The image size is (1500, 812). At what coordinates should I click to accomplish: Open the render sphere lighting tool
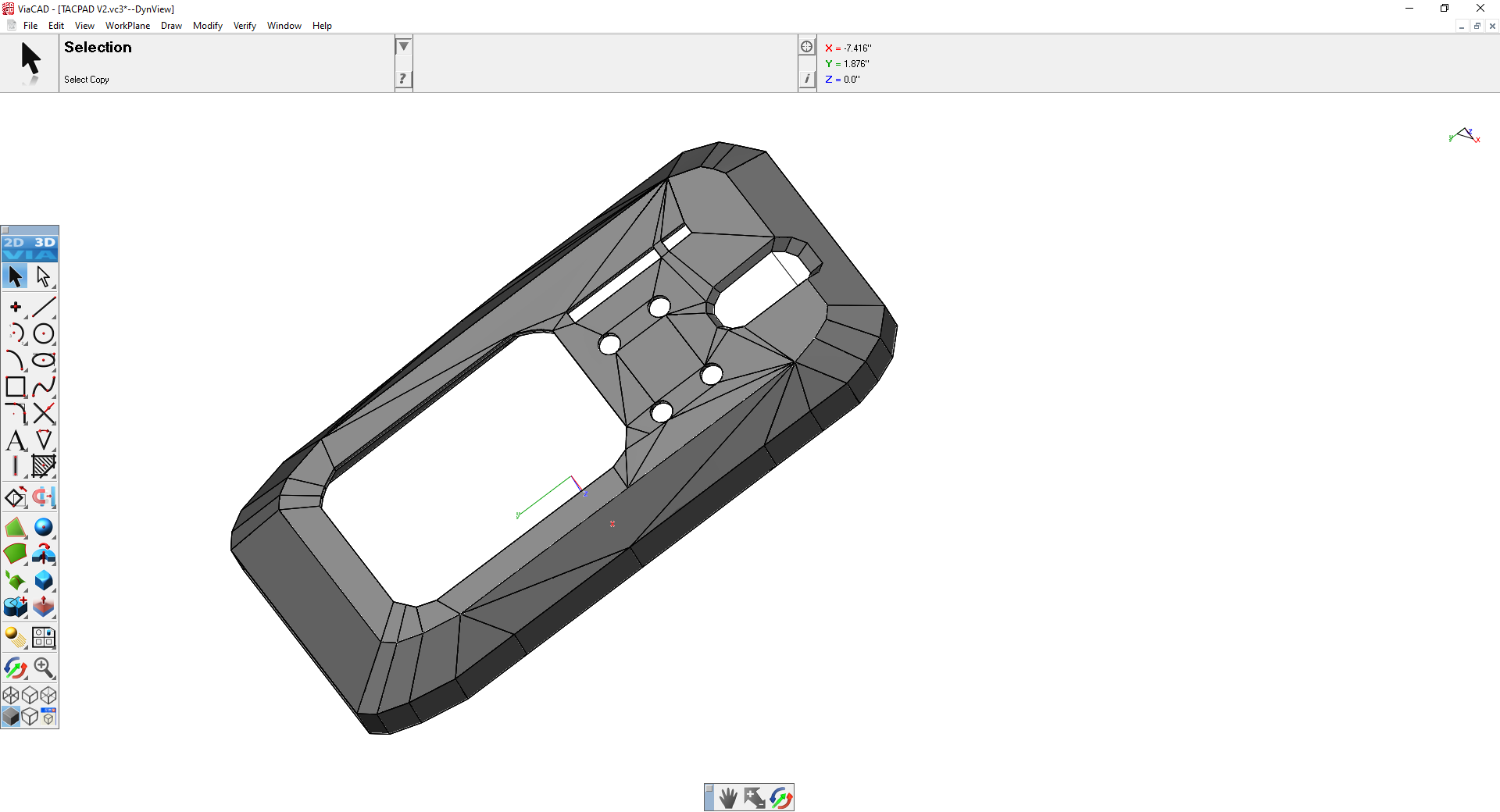coord(16,638)
